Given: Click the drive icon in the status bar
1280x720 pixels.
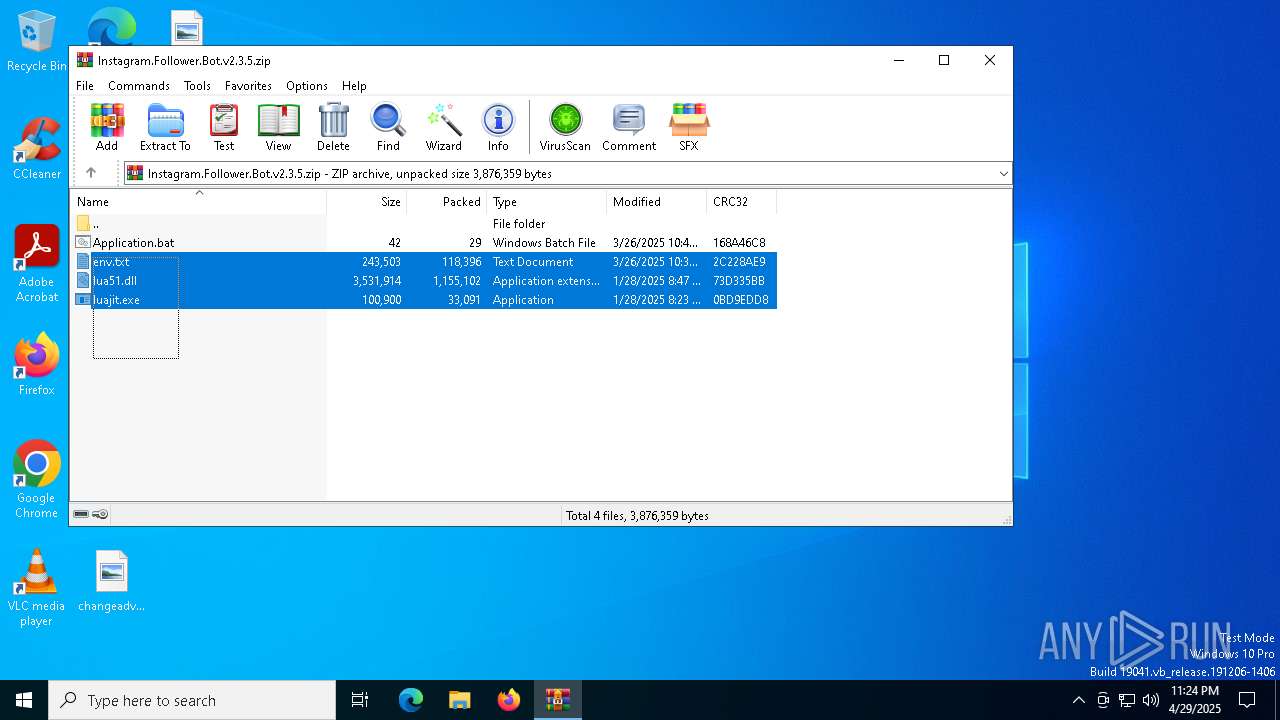Looking at the screenshot, I should [81, 514].
